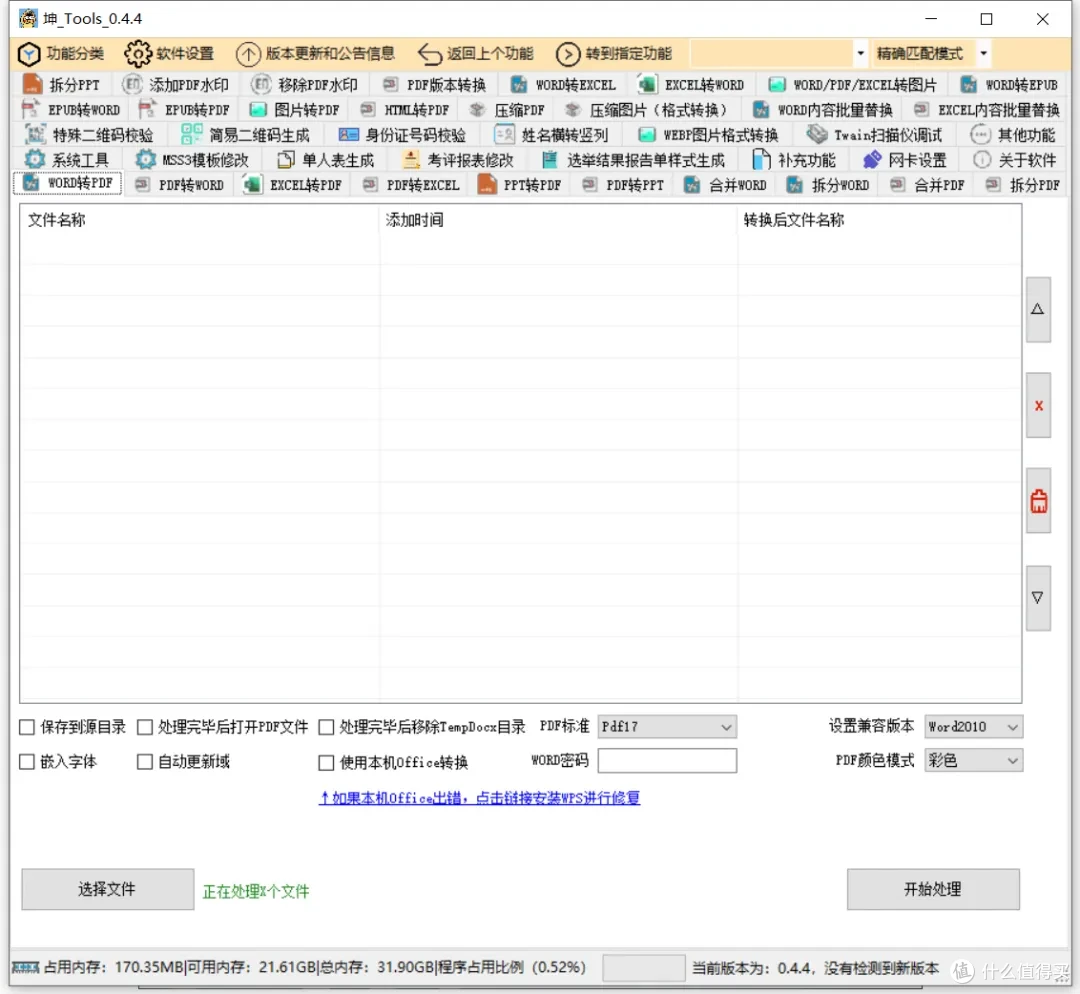The width and height of the screenshot is (1080, 994).
Task: Open 系统工具 function
Action: (66, 160)
